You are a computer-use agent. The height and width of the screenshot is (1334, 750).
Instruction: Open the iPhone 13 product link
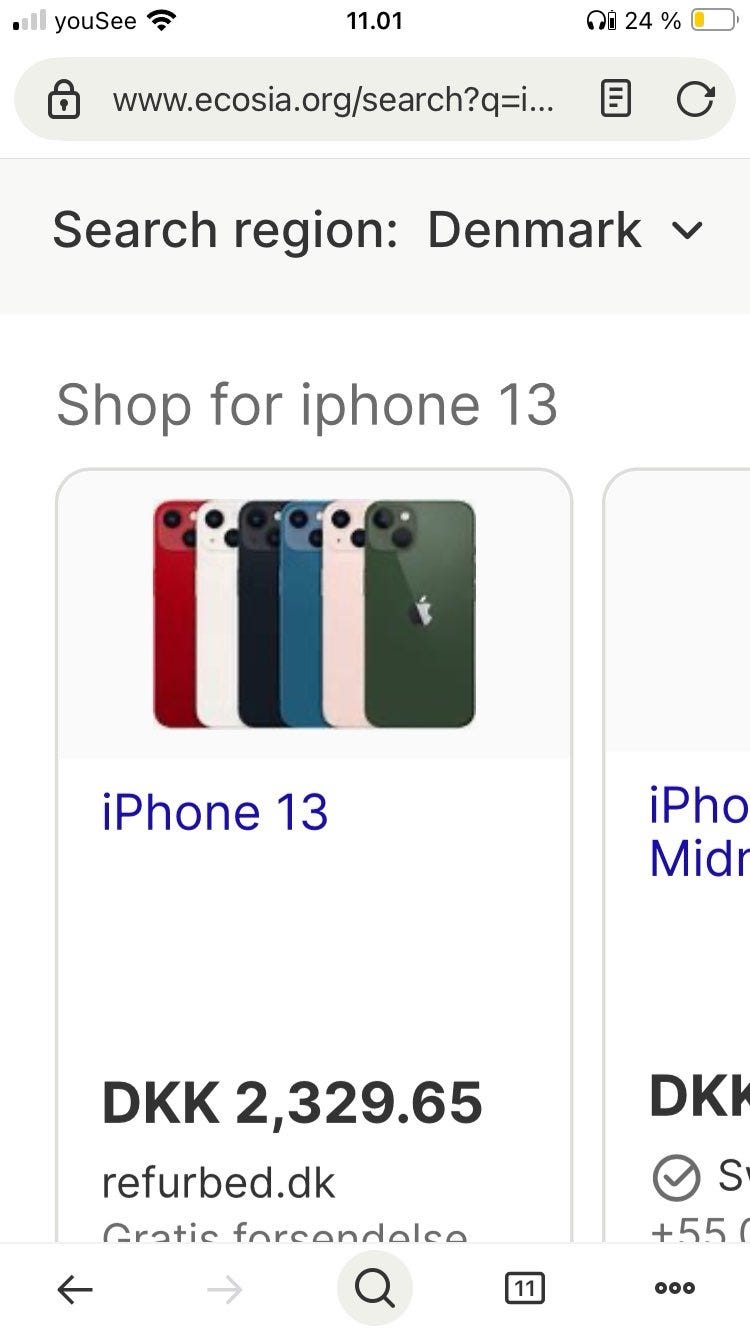(x=215, y=811)
